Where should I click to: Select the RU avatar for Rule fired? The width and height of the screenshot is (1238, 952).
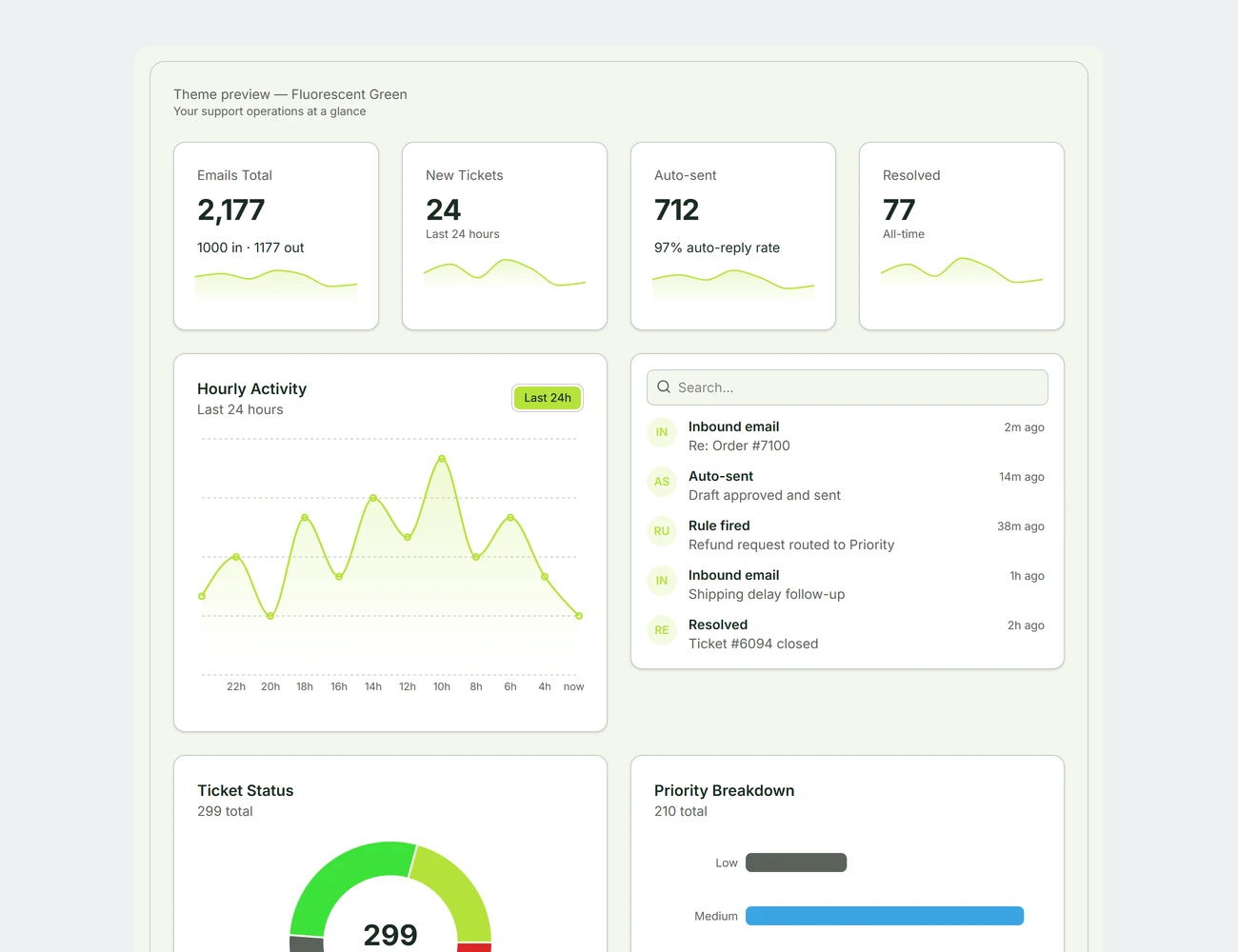662,531
